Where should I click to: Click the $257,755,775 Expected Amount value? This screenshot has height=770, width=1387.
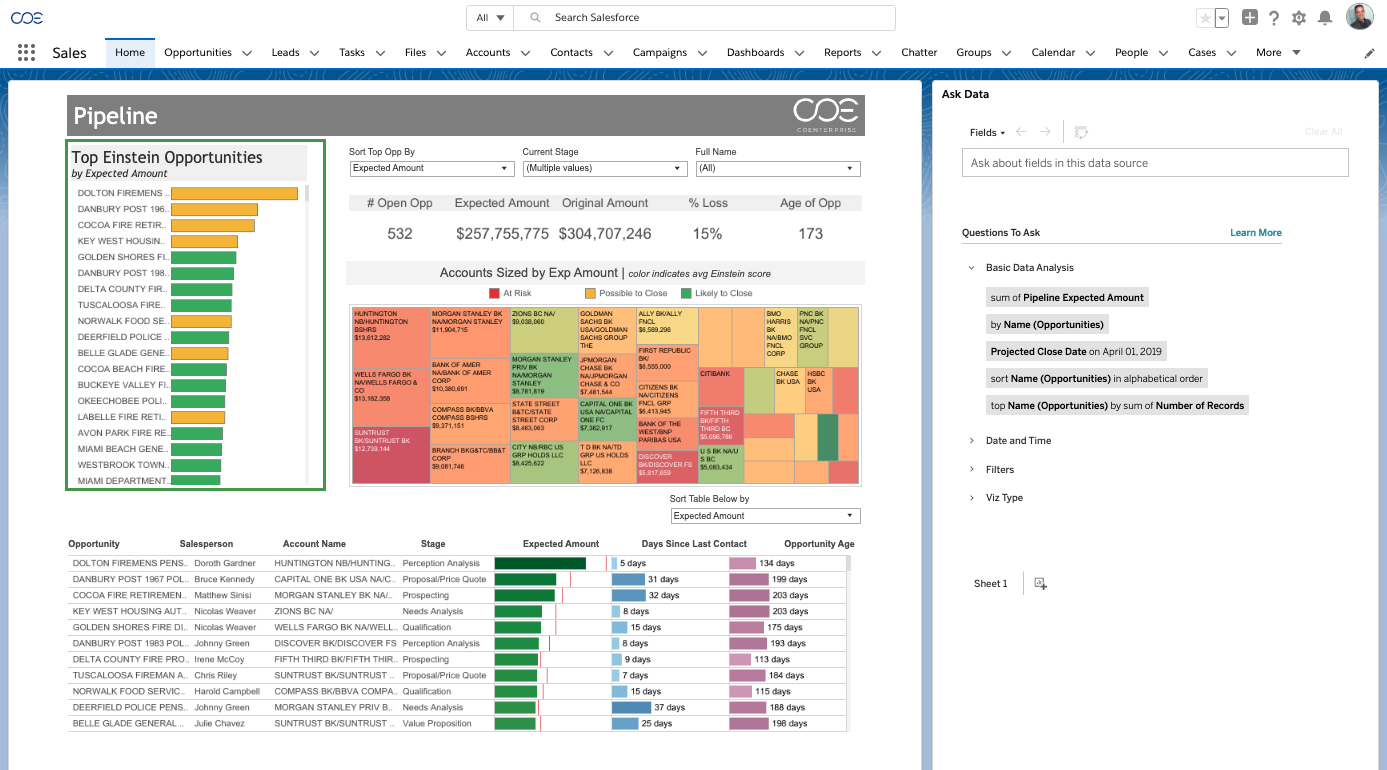coord(502,234)
